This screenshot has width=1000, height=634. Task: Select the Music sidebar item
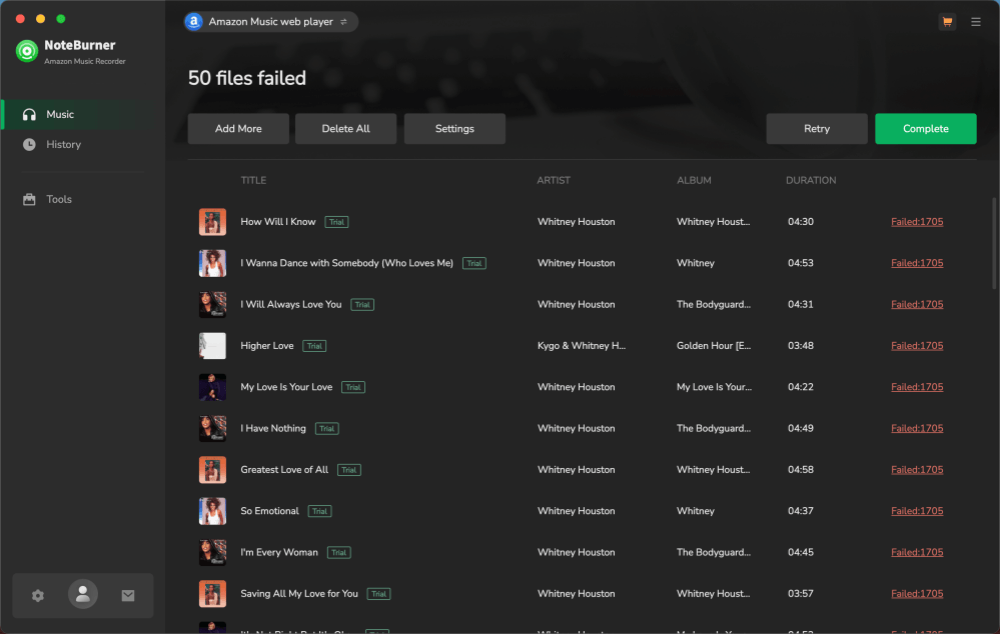click(x=83, y=114)
